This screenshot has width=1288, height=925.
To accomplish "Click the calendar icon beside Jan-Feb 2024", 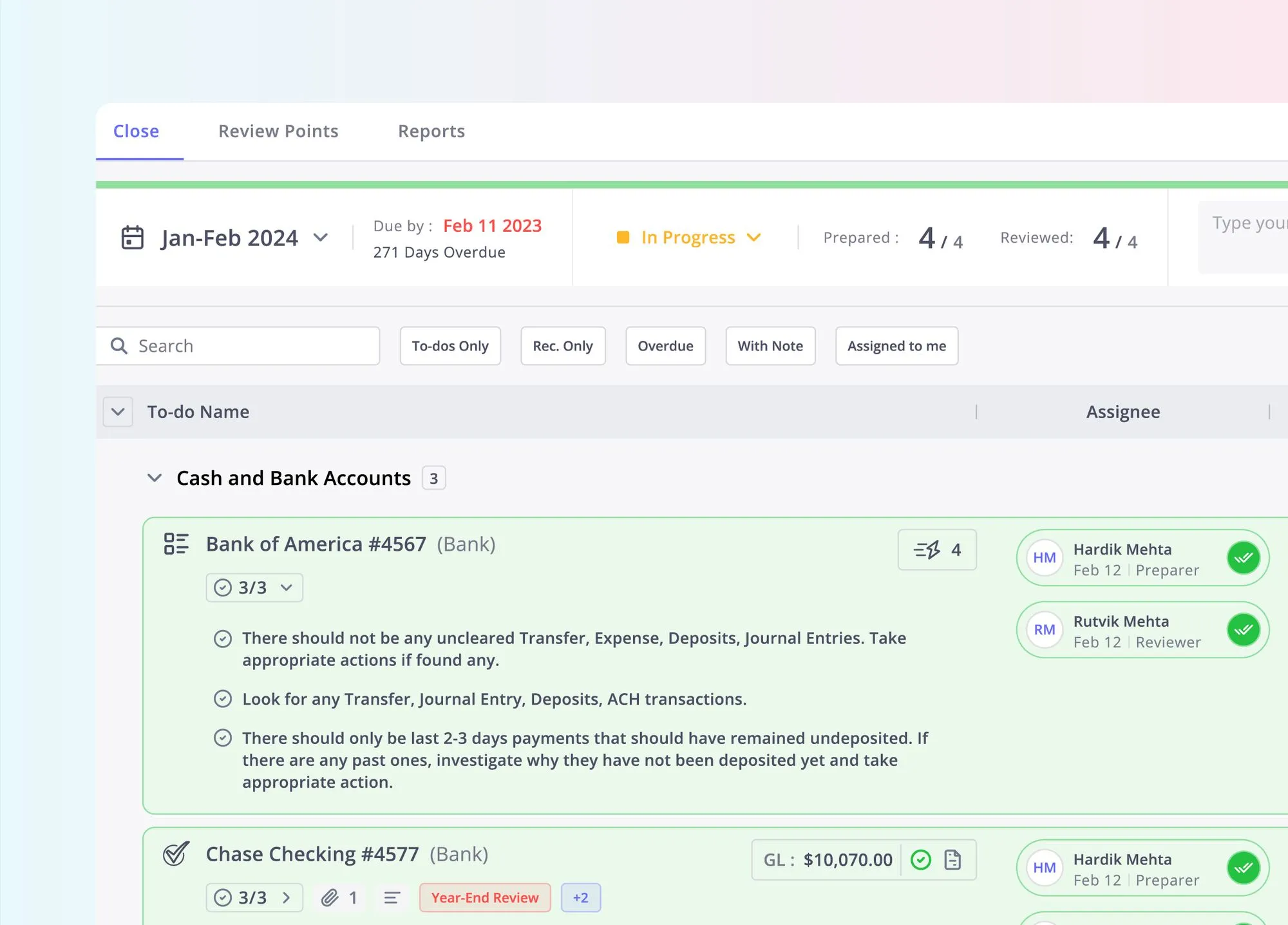I will [x=133, y=238].
